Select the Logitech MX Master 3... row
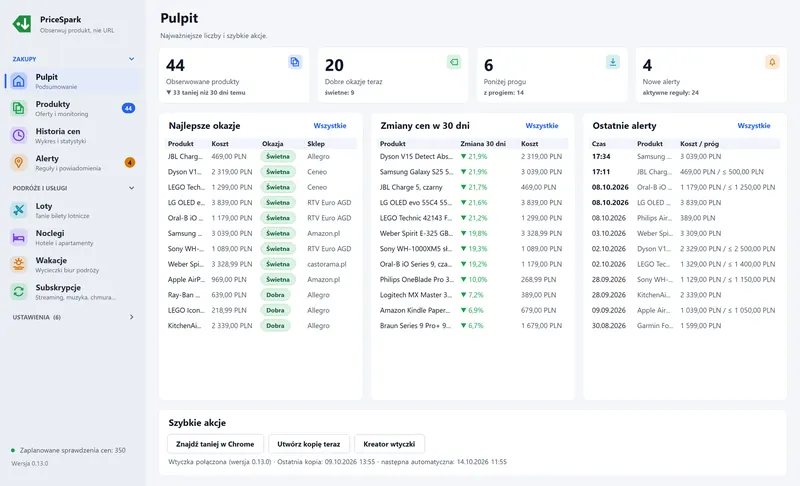 (x=472, y=295)
